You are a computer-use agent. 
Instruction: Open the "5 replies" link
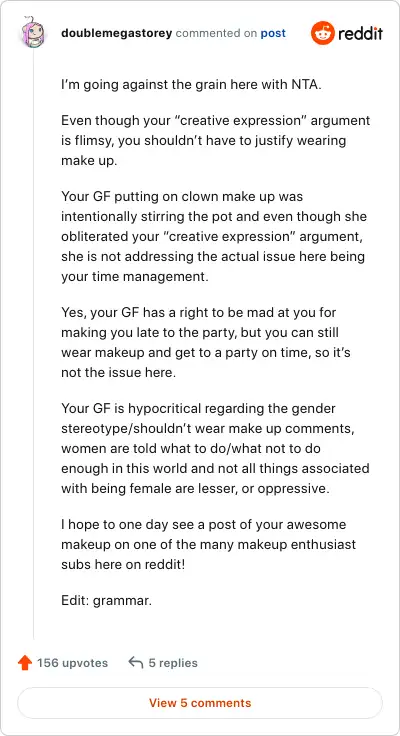pyautogui.click(x=173, y=663)
